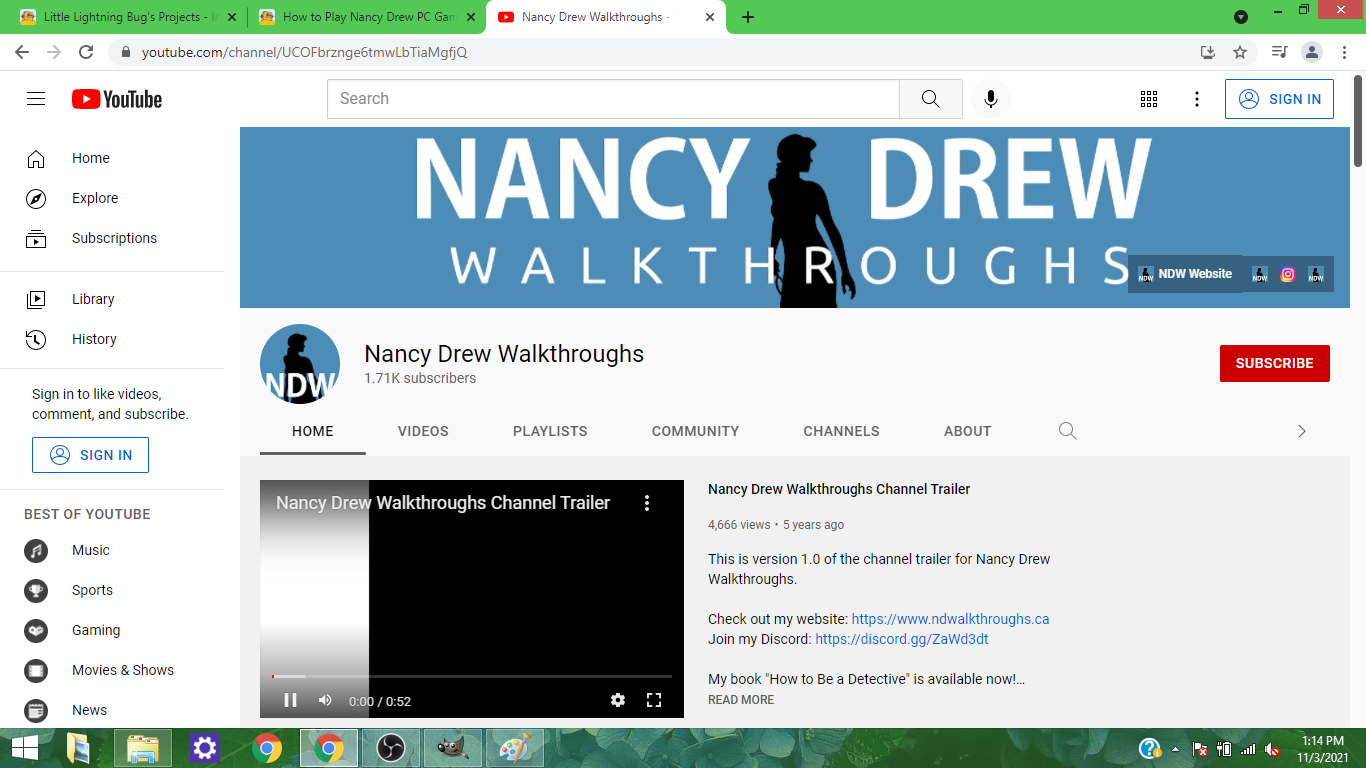The height and width of the screenshot is (768, 1366).
Task: Open the YouTube hamburger guide menu
Action: click(36, 99)
